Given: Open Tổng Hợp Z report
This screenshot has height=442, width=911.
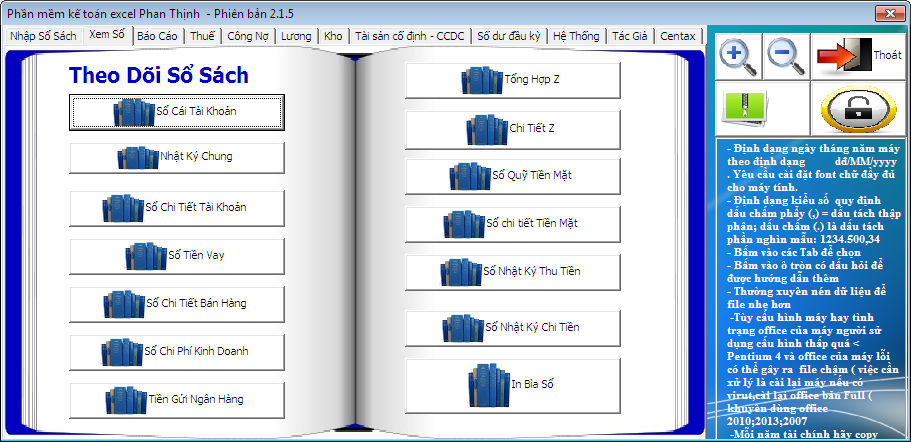Looking at the screenshot, I should [512, 80].
